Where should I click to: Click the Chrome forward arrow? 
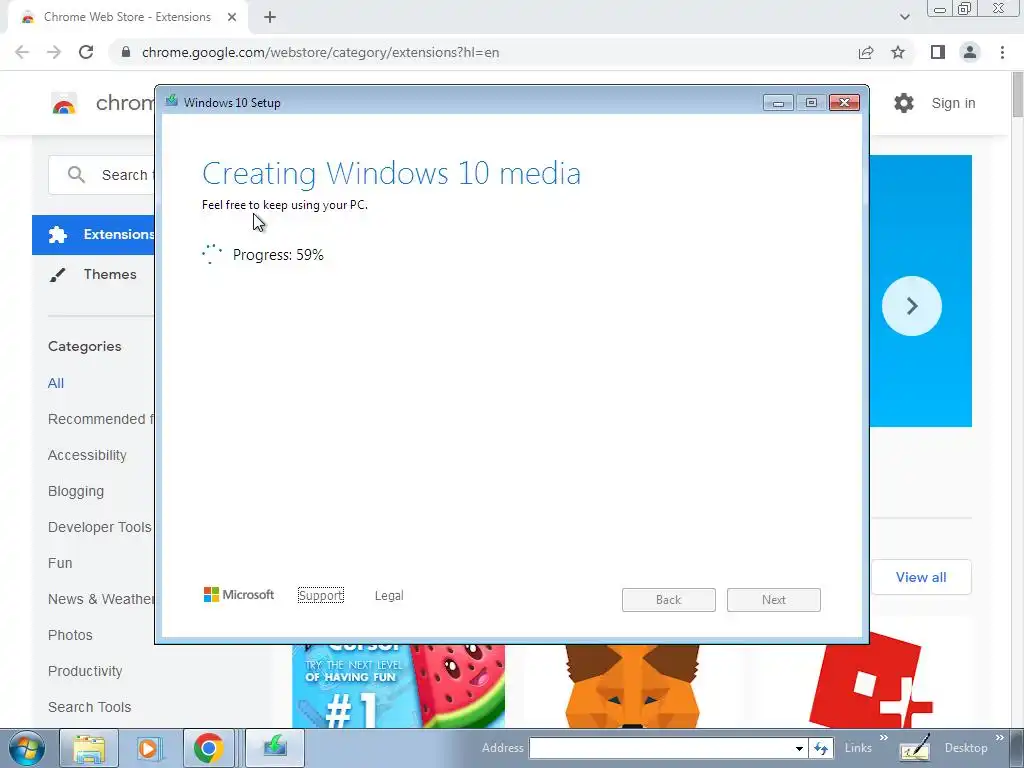coord(54,52)
